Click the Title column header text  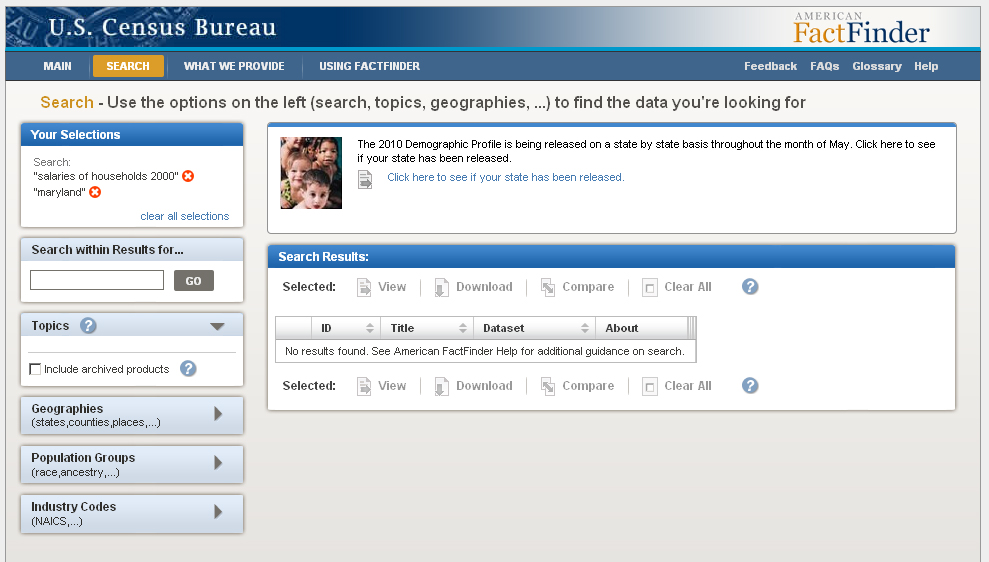(x=402, y=328)
